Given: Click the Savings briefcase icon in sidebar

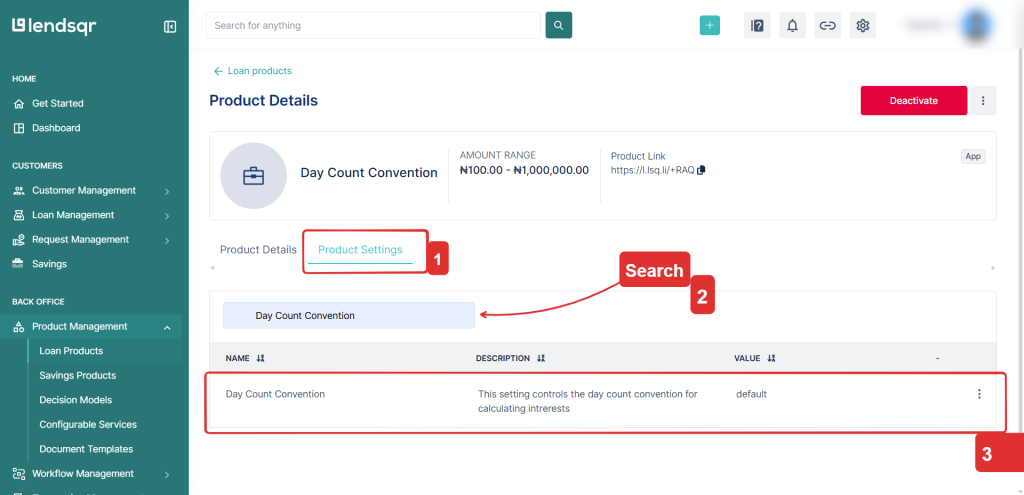Looking at the screenshot, I should [x=19, y=264].
